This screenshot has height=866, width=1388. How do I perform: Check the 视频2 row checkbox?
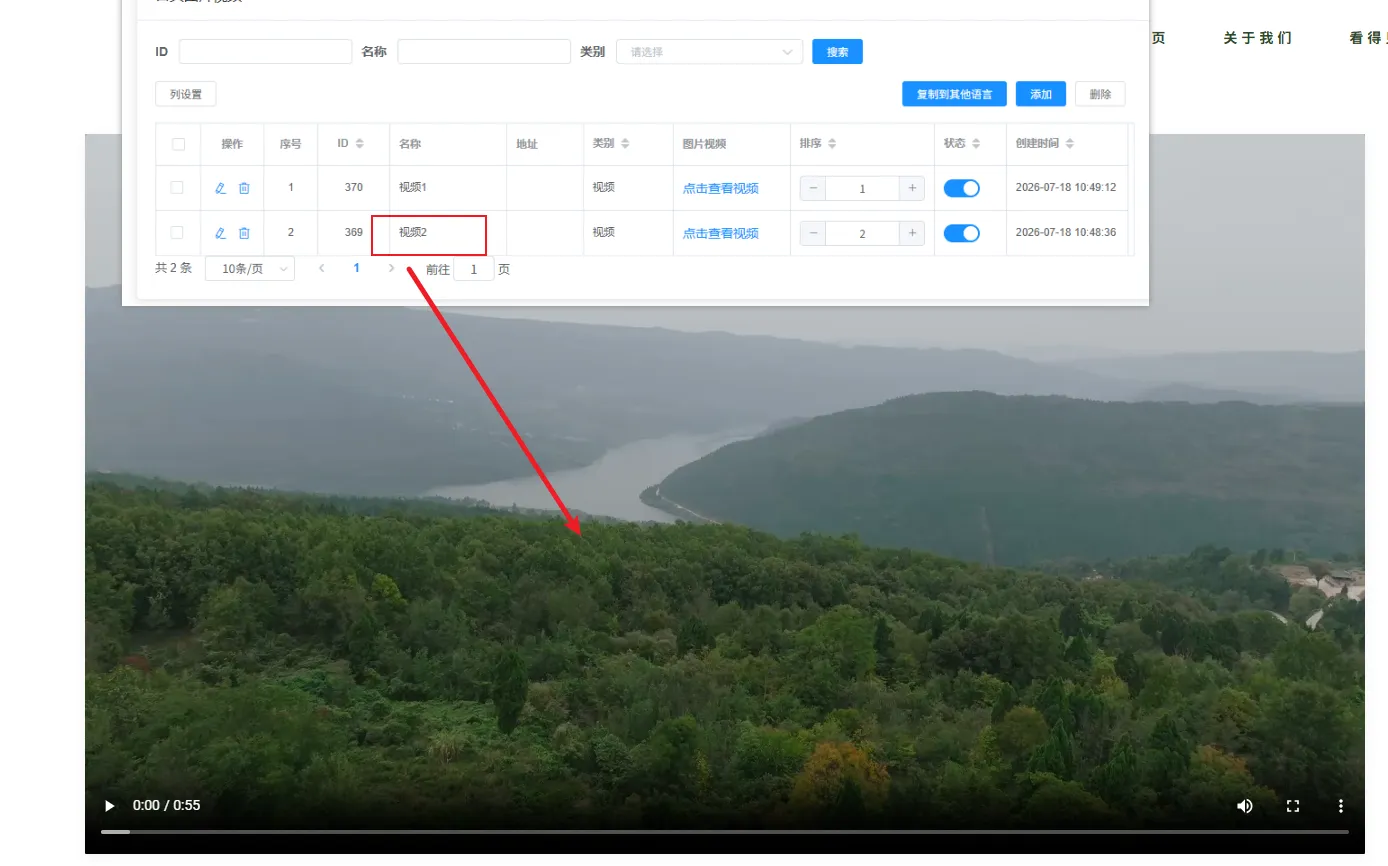click(x=177, y=232)
